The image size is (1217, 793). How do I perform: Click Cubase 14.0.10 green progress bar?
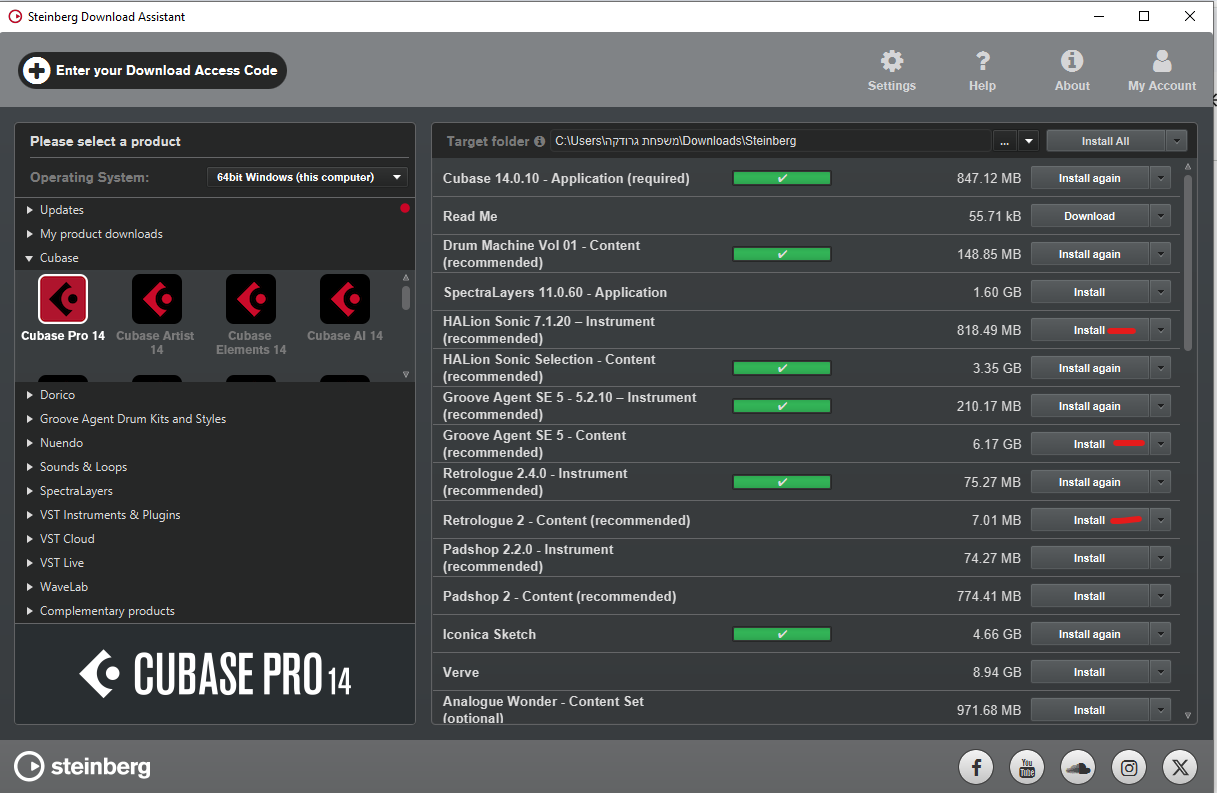[x=782, y=178]
